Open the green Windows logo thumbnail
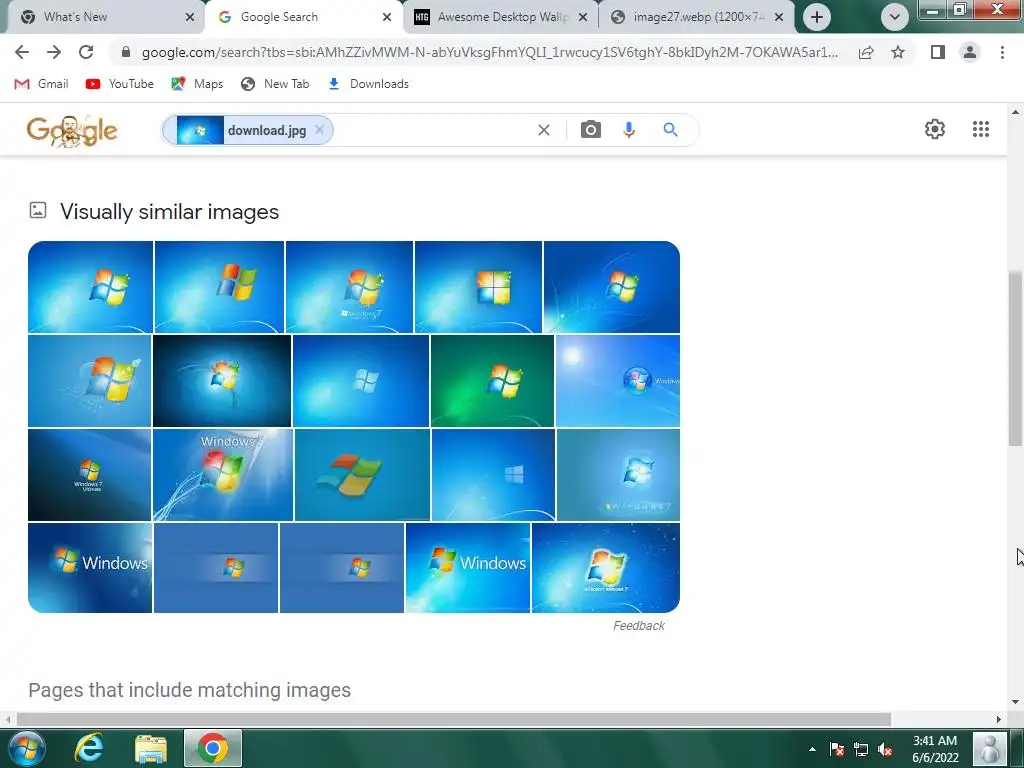Screen dimensions: 1024x768 coord(492,381)
